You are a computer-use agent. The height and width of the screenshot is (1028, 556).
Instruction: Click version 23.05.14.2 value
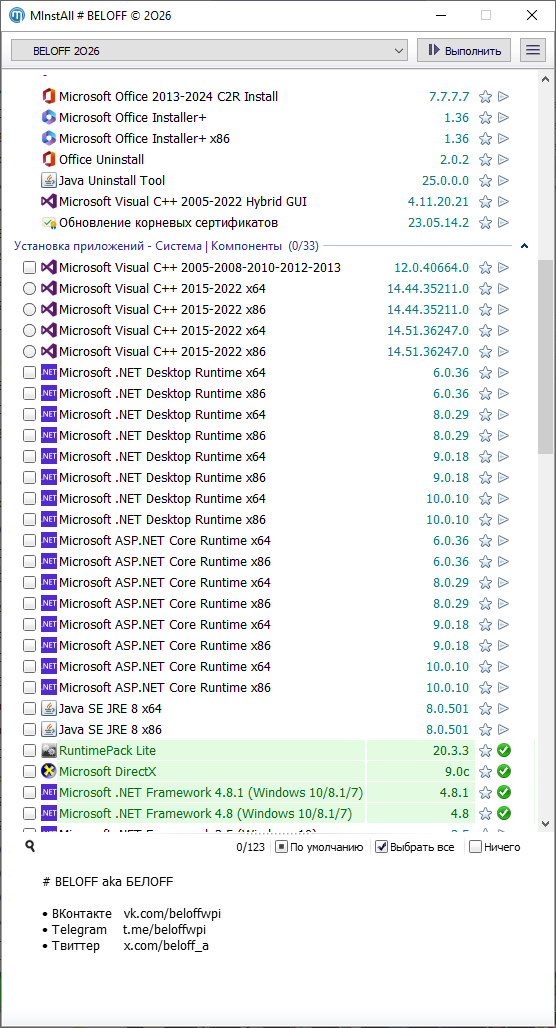[439, 223]
